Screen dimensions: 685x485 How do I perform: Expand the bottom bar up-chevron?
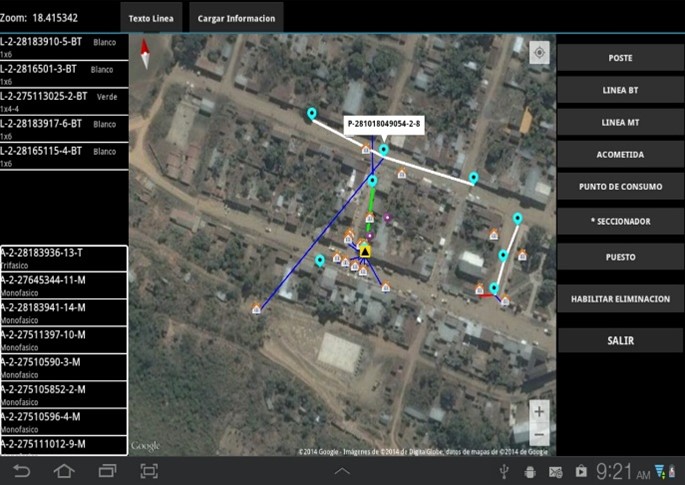pos(342,471)
